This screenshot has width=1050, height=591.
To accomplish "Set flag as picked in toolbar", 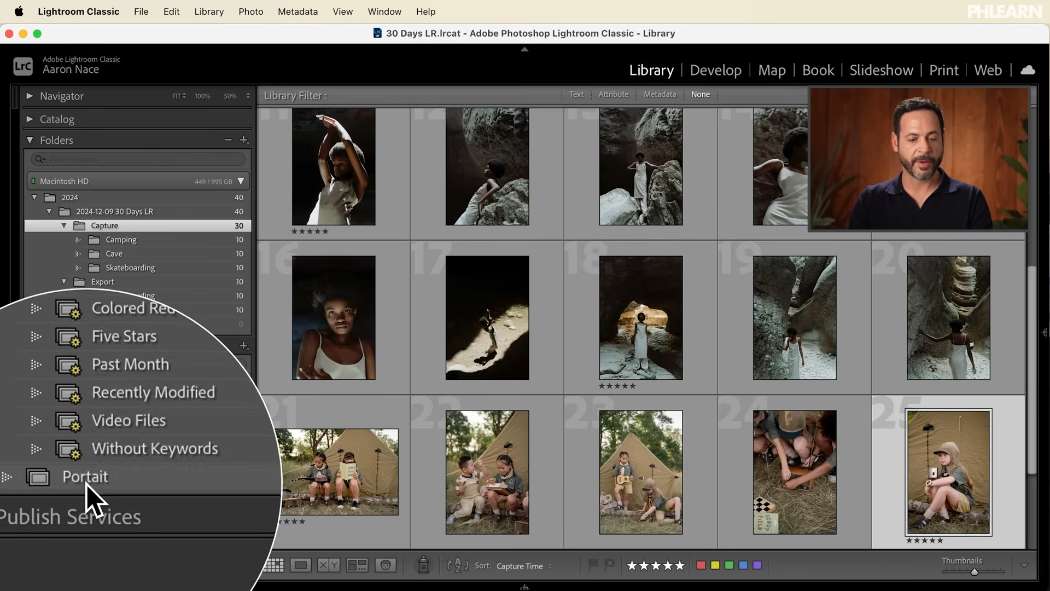I will click(x=593, y=565).
